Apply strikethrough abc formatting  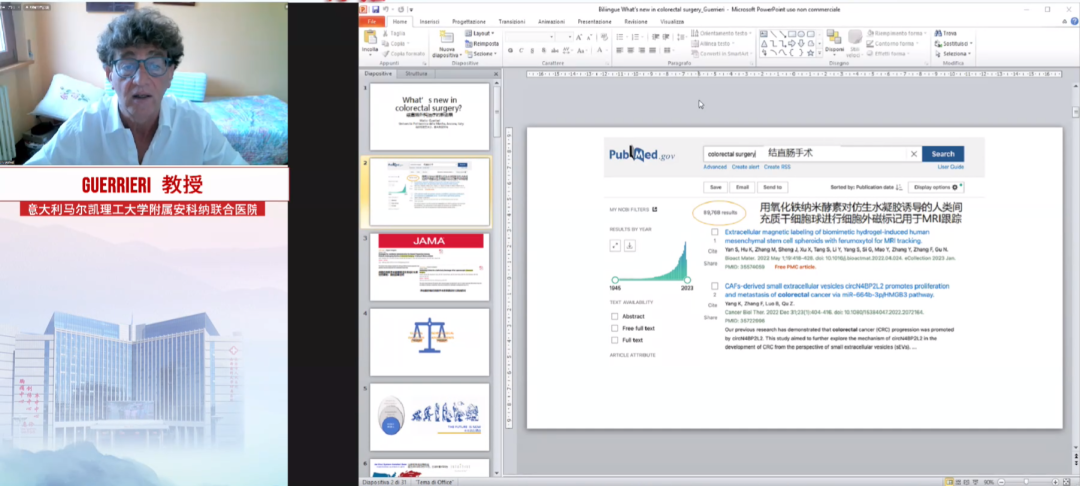tap(554, 50)
